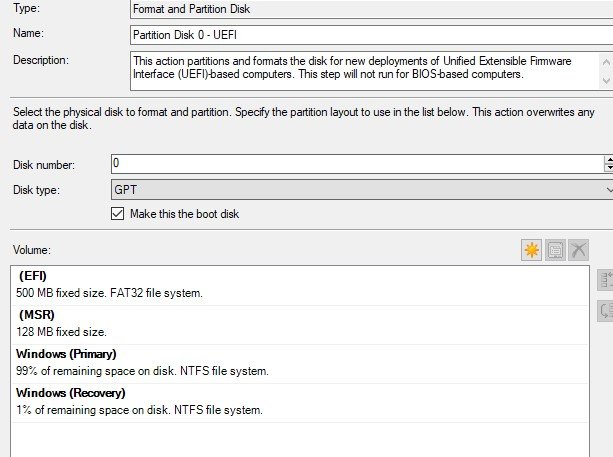Viewport: 613px width, 457px height.
Task: Select the (EFI) volume entry
Action: (x=300, y=286)
